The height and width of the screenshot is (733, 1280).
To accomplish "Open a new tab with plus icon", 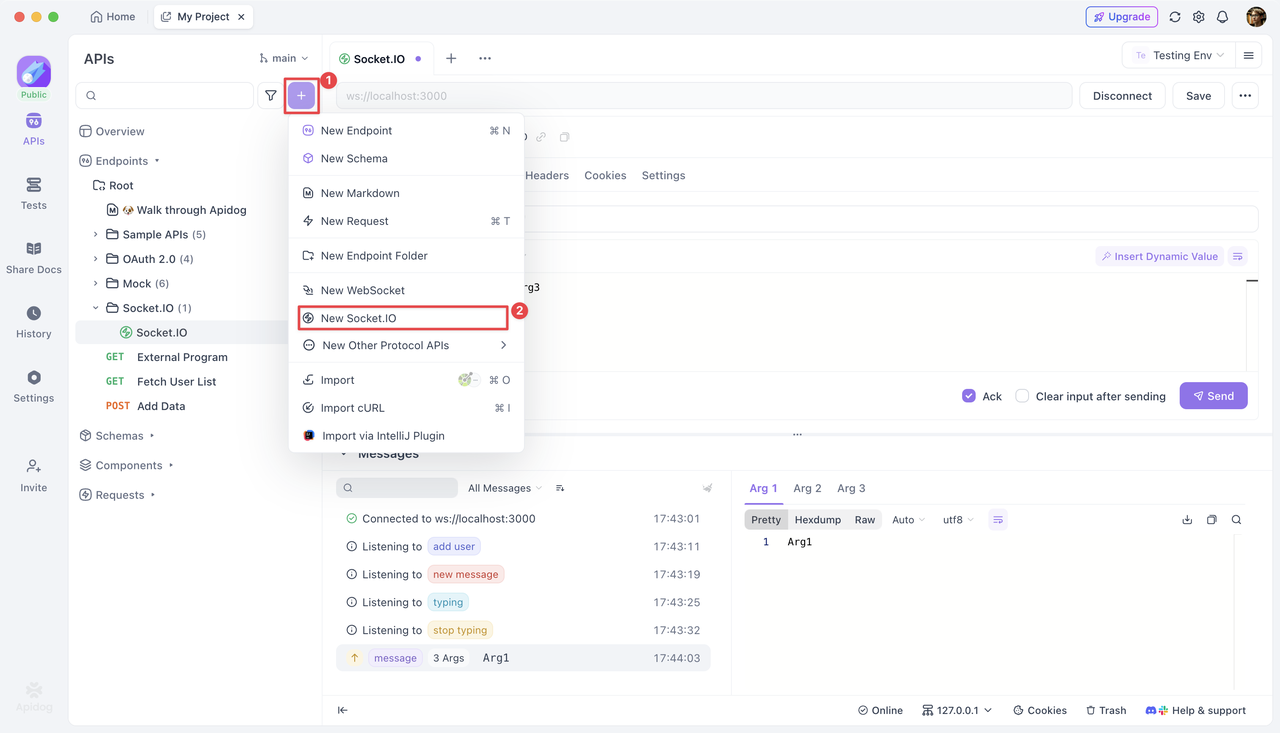I will [451, 58].
